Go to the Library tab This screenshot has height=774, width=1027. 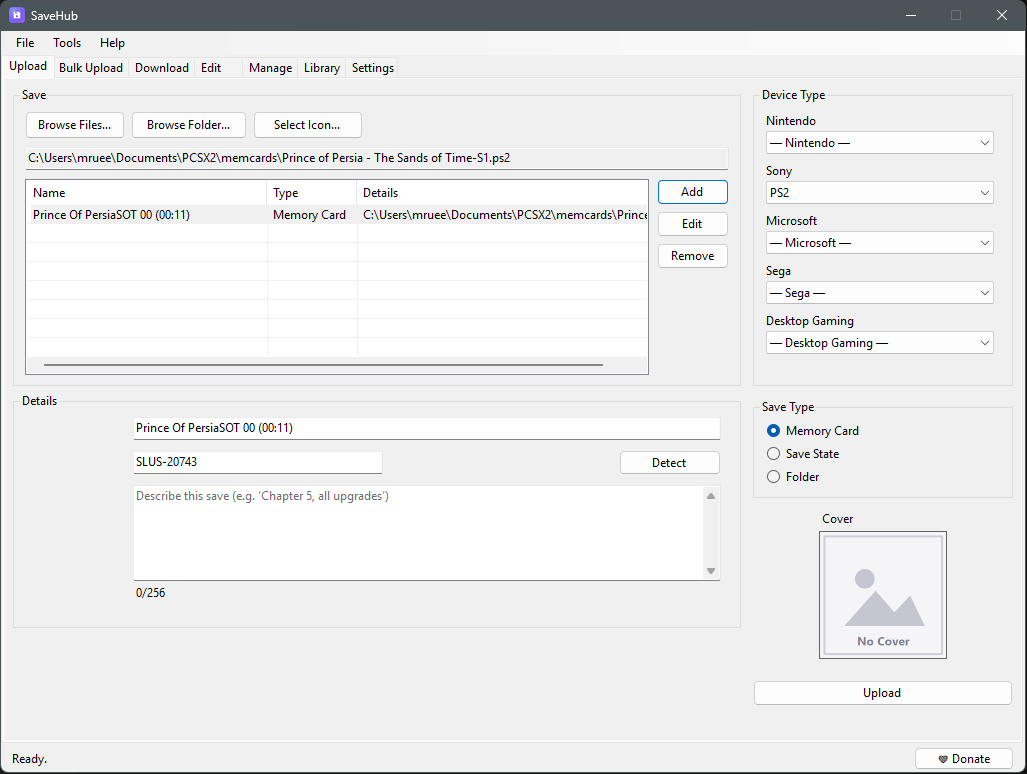click(322, 68)
